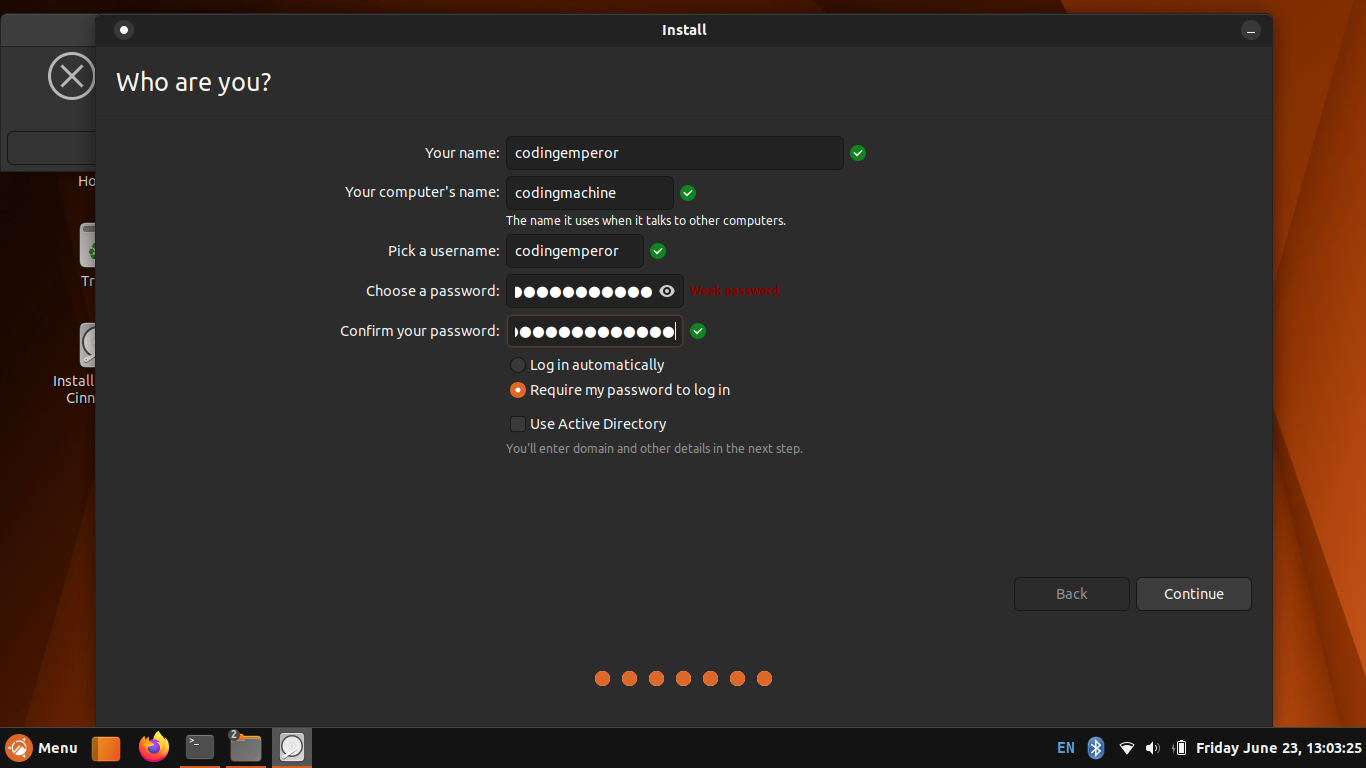Click the installer icon in taskbar
The width and height of the screenshot is (1366, 768).
click(x=292, y=747)
